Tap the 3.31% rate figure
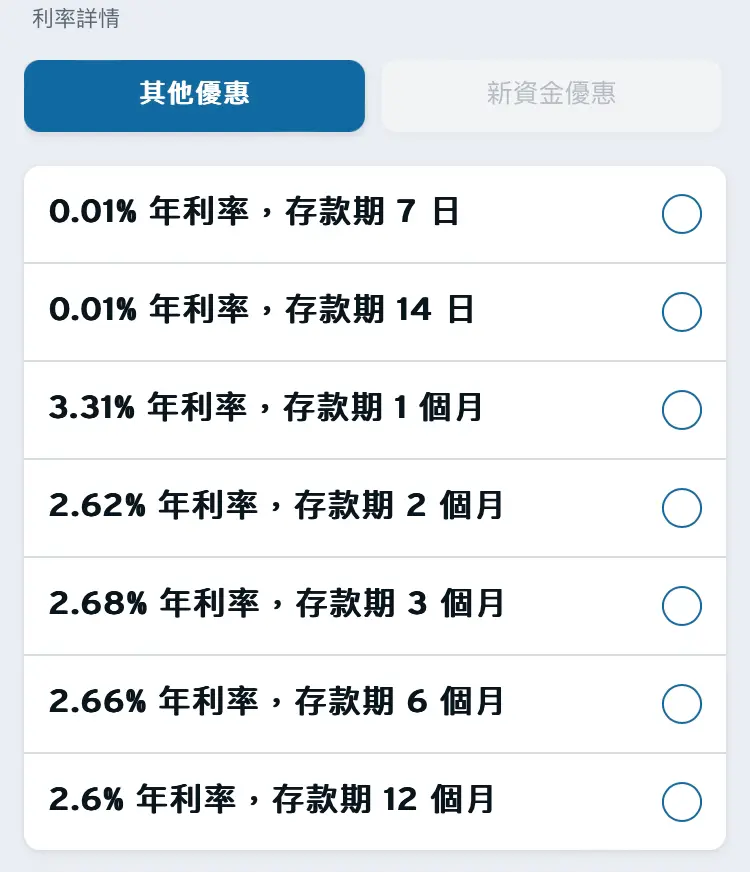This screenshot has height=872, width=750. (92, 407)
